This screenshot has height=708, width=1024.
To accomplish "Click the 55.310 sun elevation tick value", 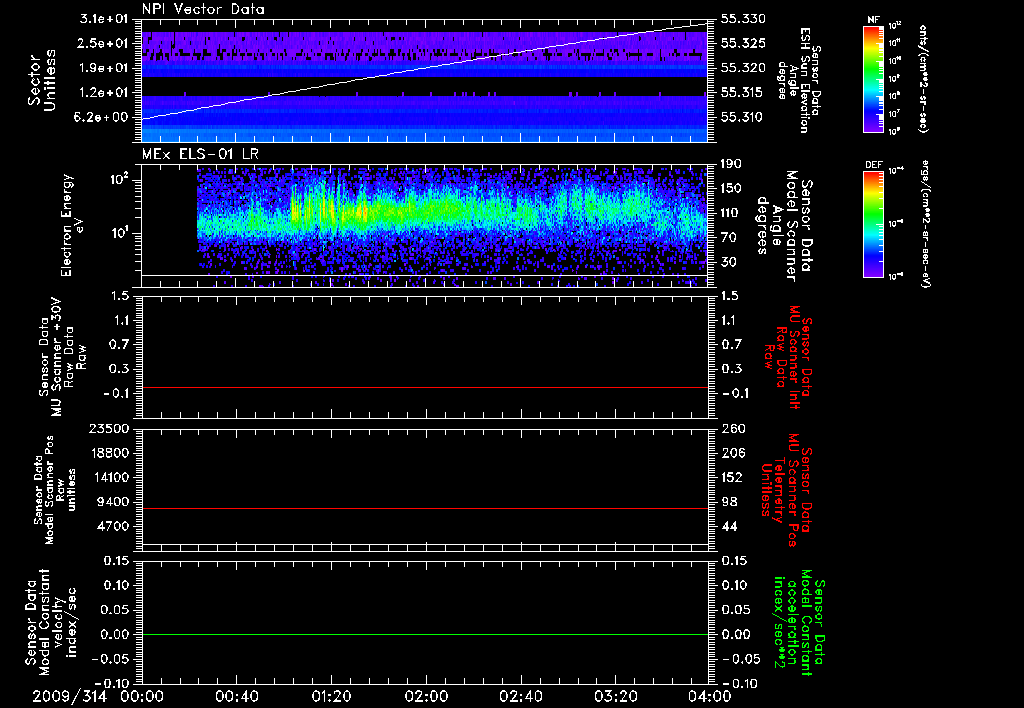I will coord(743,118).
